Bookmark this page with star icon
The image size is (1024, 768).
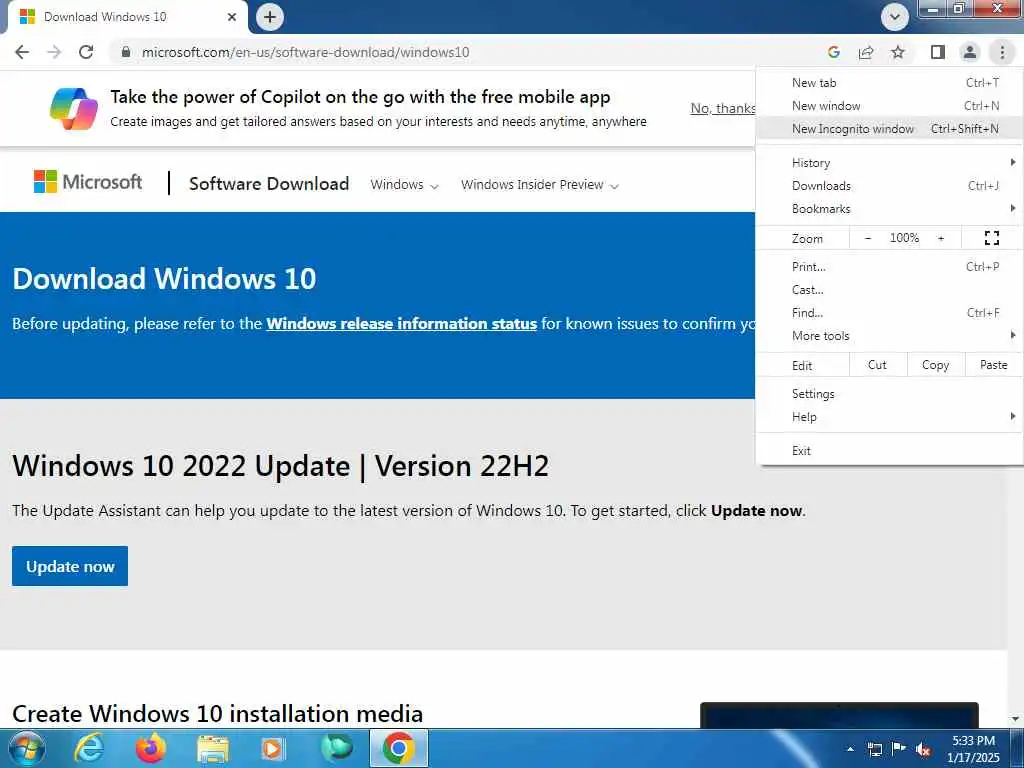click(x=898, y=52)
